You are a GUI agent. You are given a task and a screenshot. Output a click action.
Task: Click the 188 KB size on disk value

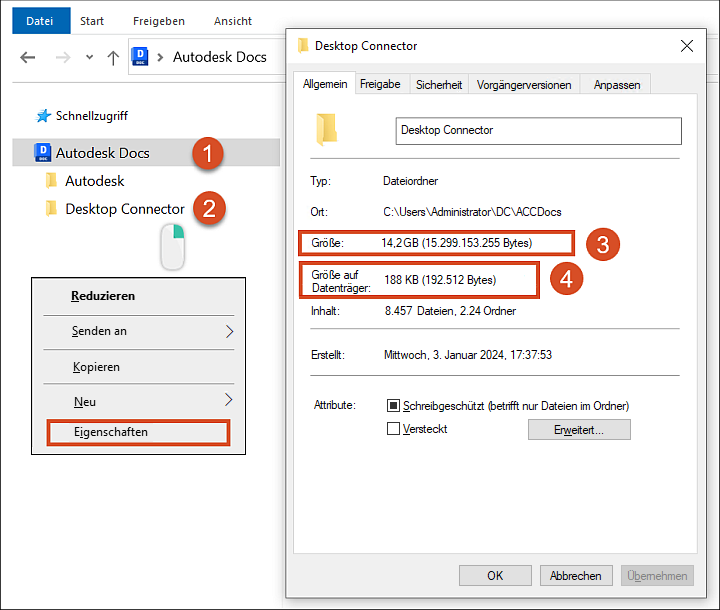(440, 280)
